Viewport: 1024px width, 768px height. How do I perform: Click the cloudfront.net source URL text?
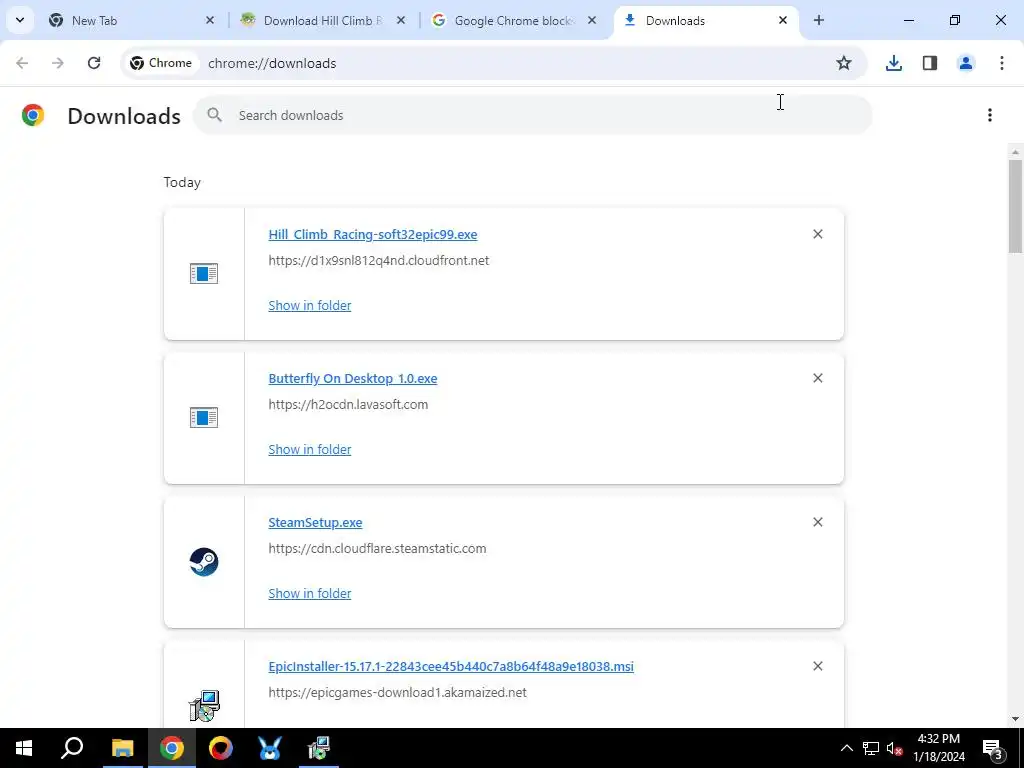(379, 261)
